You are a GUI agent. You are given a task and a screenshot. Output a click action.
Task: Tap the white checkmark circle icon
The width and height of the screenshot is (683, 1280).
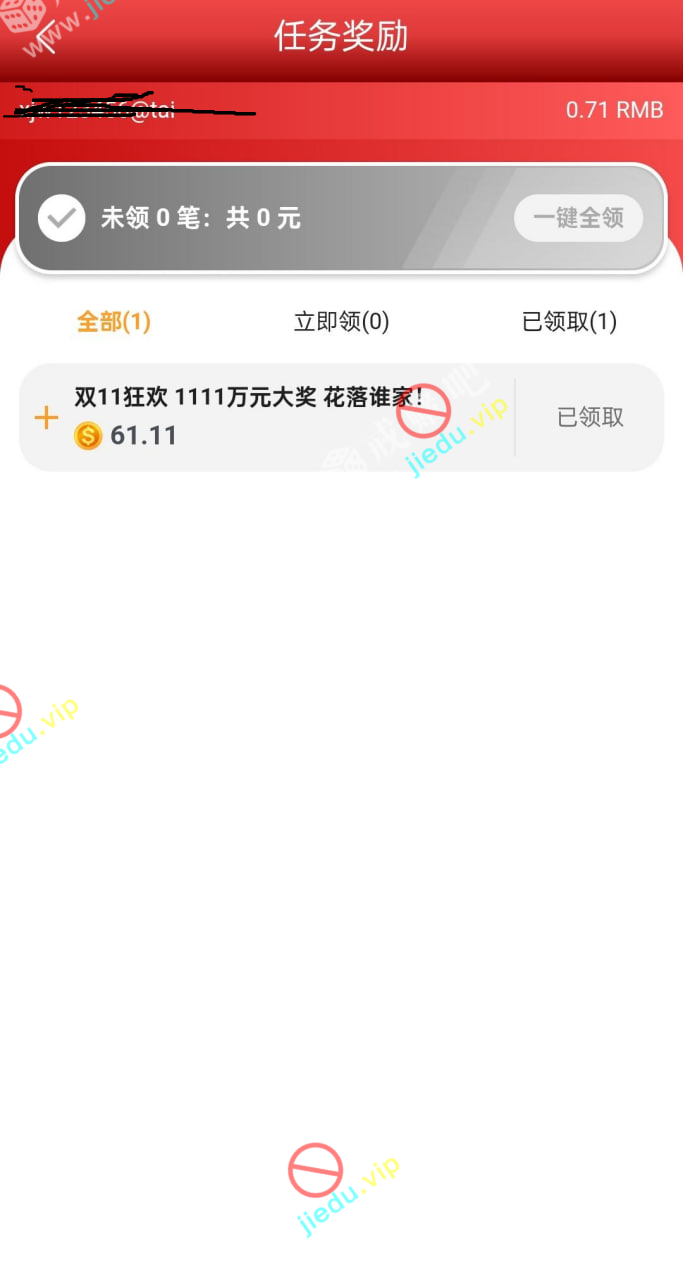(x=62, y=218)
